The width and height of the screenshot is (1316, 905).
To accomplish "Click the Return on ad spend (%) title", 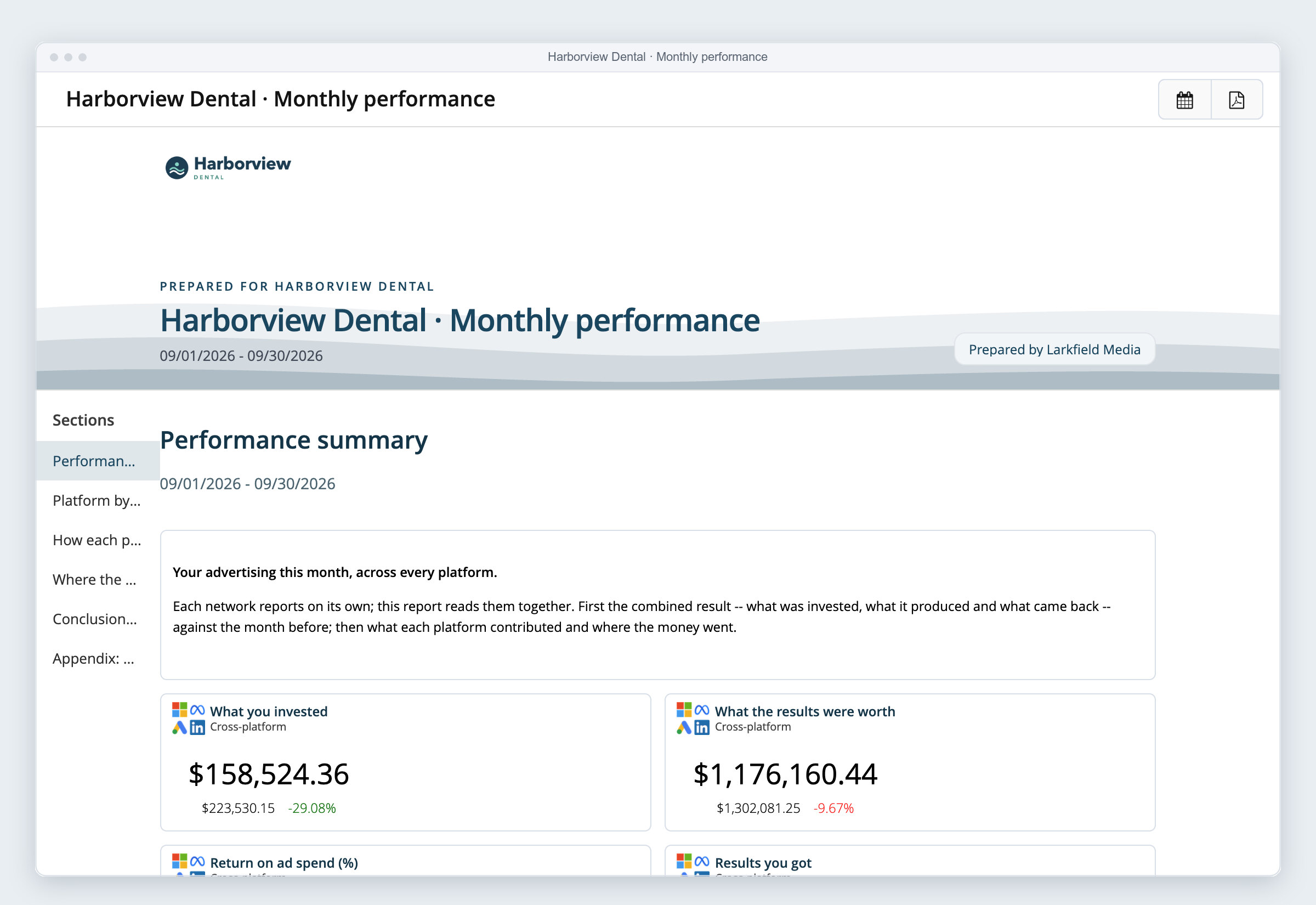I will (x=284, y=863).
